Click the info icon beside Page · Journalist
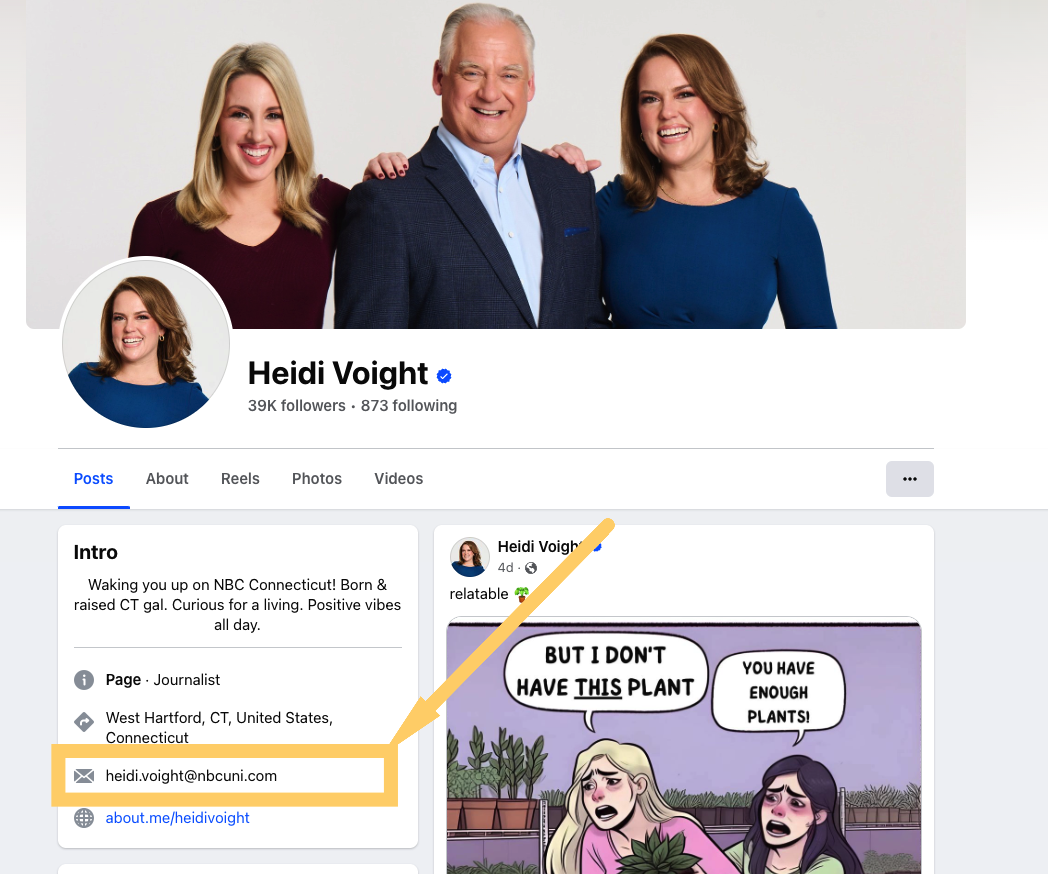The image size is (1048, 874). pyautogui.click(x=84, y=680)
